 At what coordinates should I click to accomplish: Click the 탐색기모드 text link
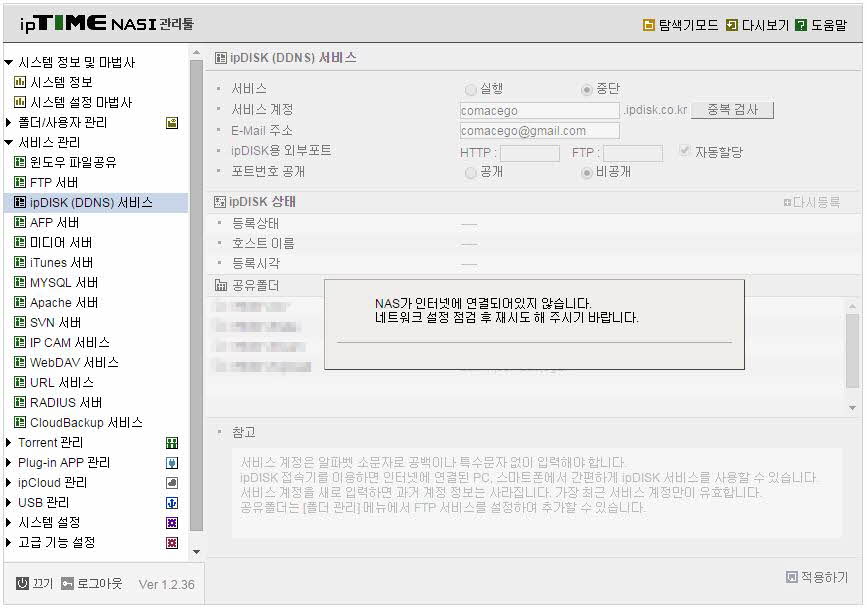688,25
